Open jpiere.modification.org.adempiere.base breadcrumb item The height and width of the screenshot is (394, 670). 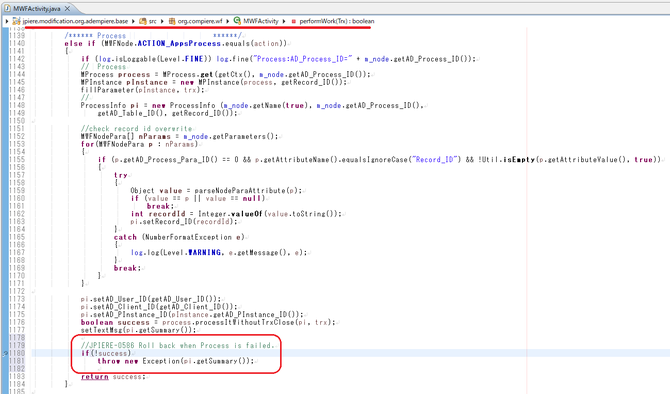pyautogui.click(x=75, y=21)
